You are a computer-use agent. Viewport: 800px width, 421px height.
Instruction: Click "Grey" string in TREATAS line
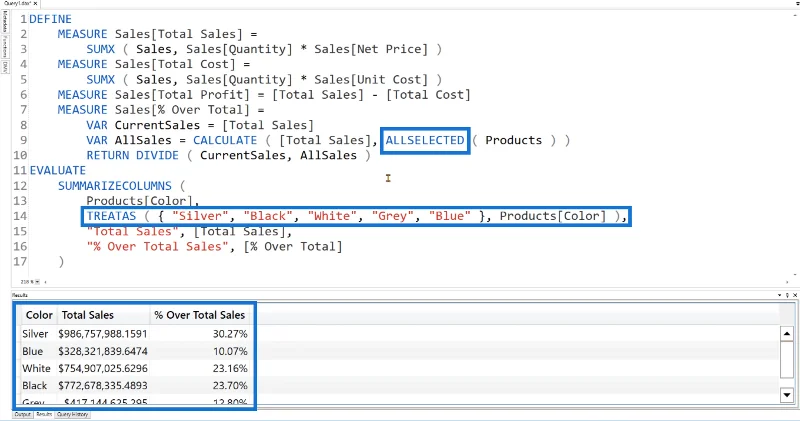392,216
